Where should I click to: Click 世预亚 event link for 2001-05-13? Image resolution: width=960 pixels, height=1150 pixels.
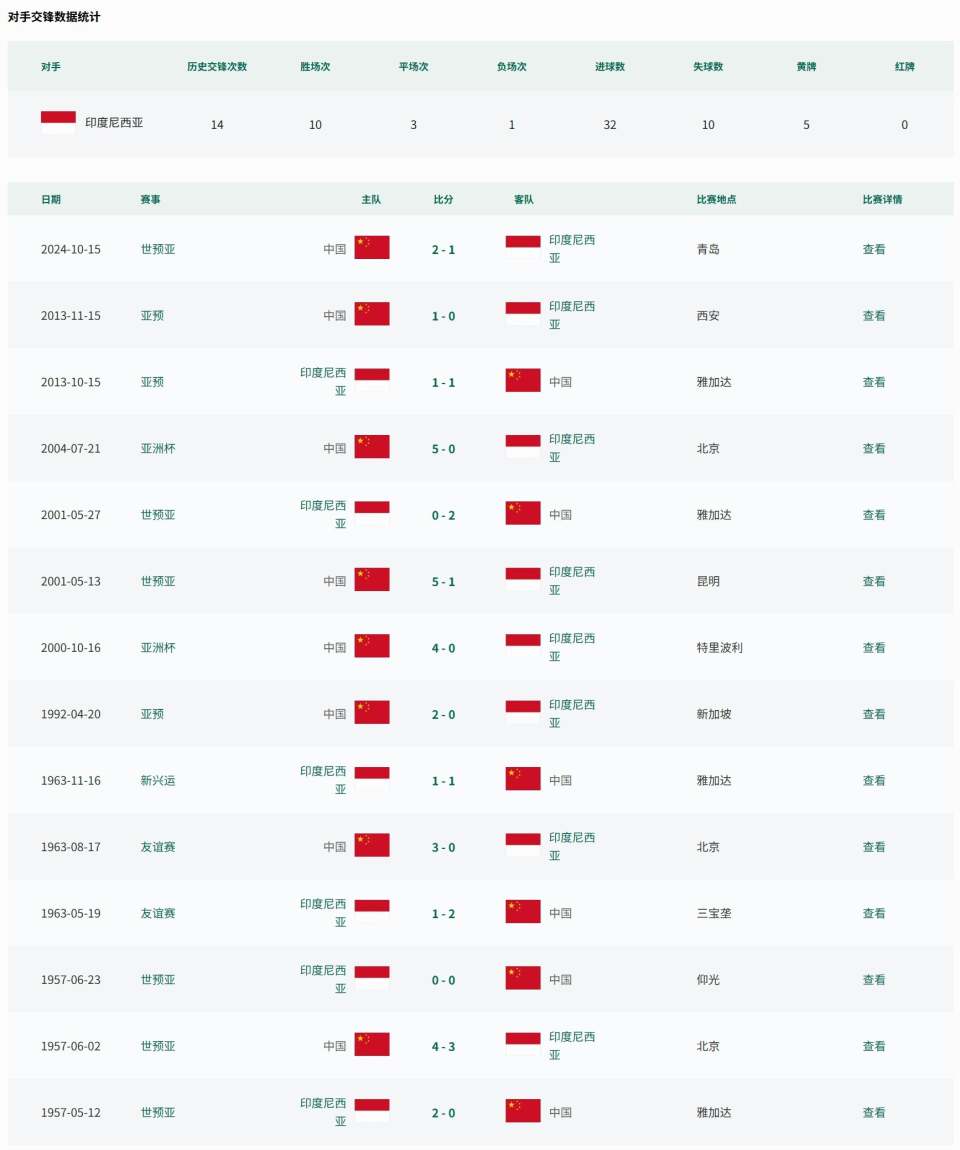point(158,581)
